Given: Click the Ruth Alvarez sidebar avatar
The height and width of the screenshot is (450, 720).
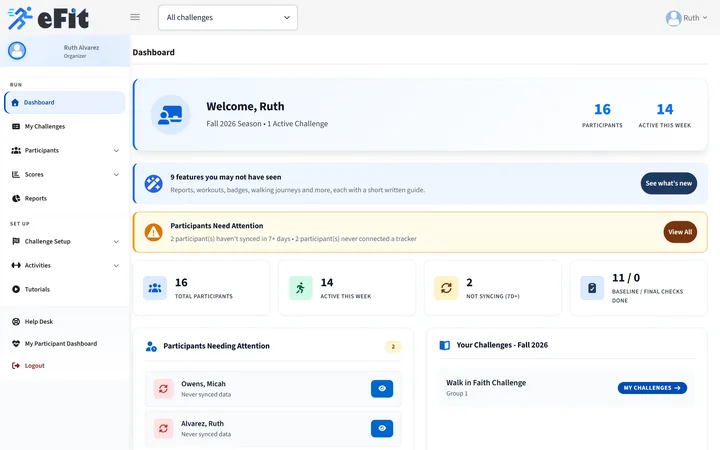Looking at the screenshot, I should (x=17, y=51).
